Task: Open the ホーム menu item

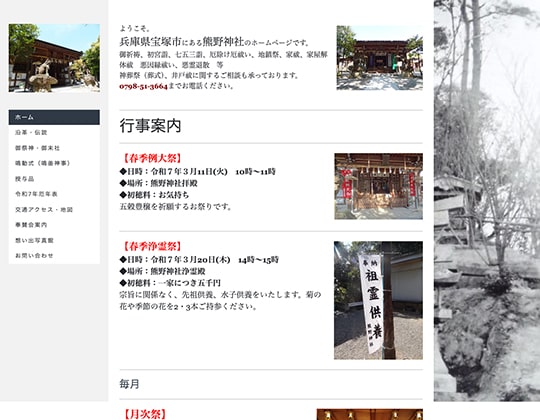Action: (54, 117)
